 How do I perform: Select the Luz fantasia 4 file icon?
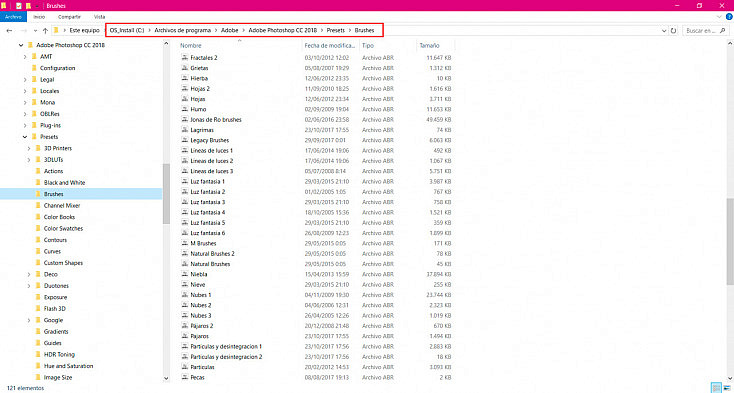[x=184, y=212]
